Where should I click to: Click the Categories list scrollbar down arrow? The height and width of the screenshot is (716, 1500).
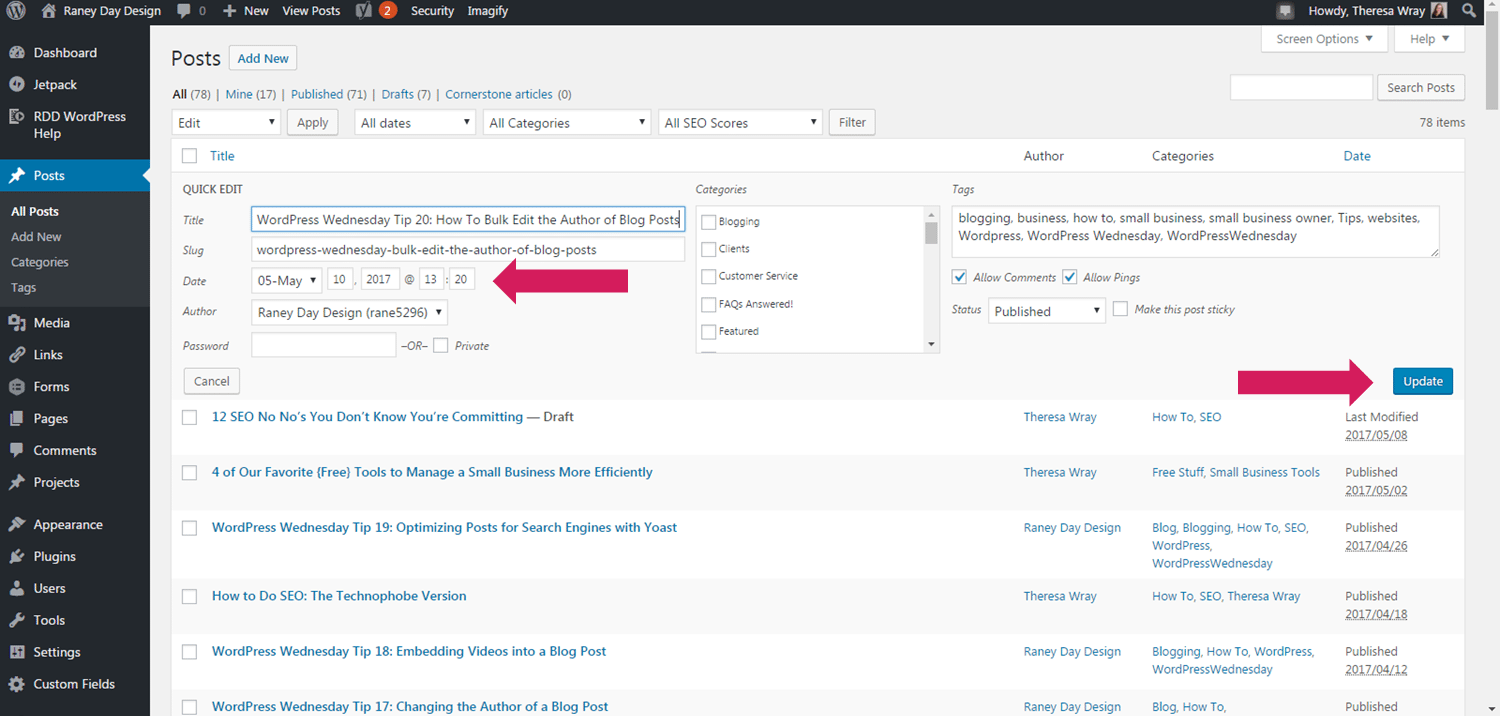[x=932, y=344]
